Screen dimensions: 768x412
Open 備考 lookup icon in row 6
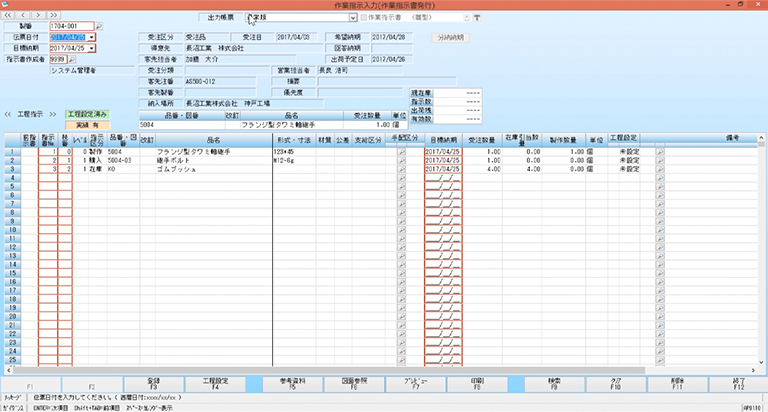[660, 195]
